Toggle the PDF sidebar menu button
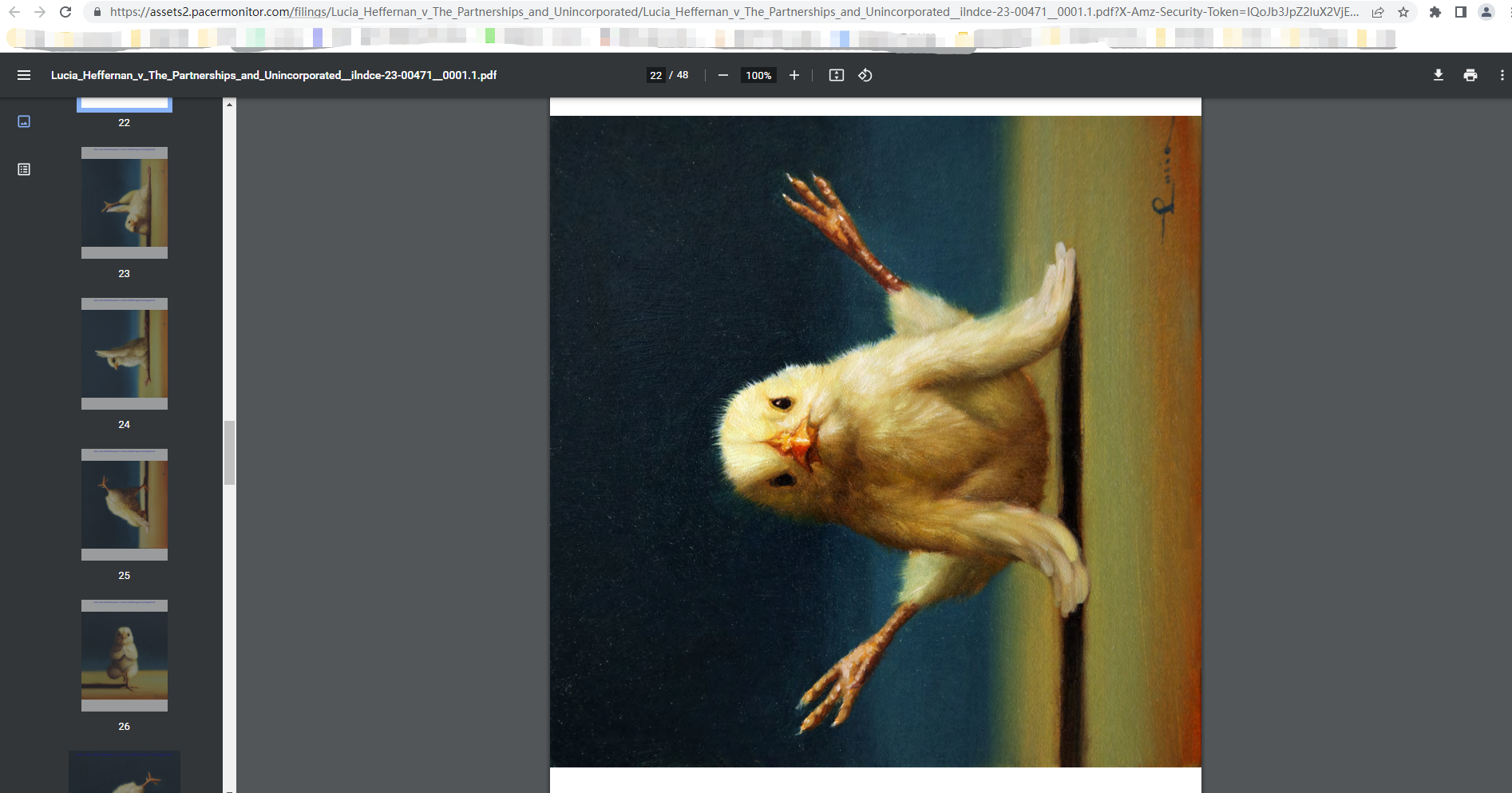Viewport: 1512px width, 793px height. click(x=24, y=75)
